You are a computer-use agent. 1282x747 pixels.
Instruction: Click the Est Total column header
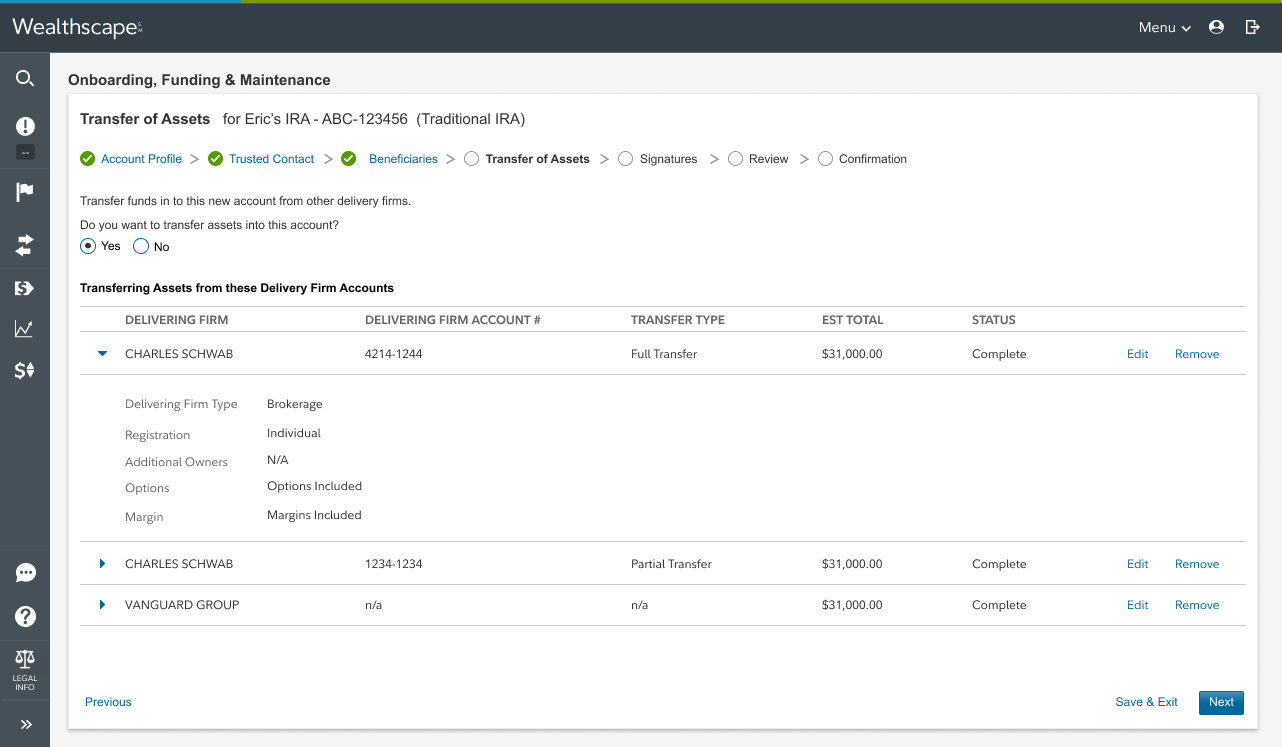tap(853, 320)
